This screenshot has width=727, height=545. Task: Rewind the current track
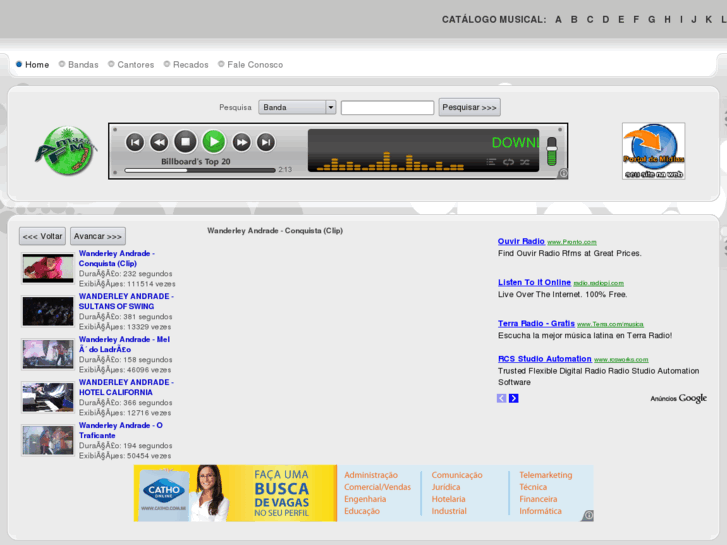pyautogui.click(x=159, y=142)
